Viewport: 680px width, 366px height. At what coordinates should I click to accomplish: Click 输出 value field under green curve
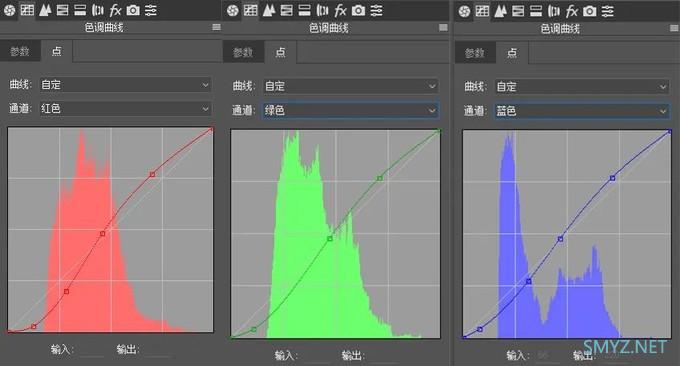pyautogui.click(x=383, y=356)
